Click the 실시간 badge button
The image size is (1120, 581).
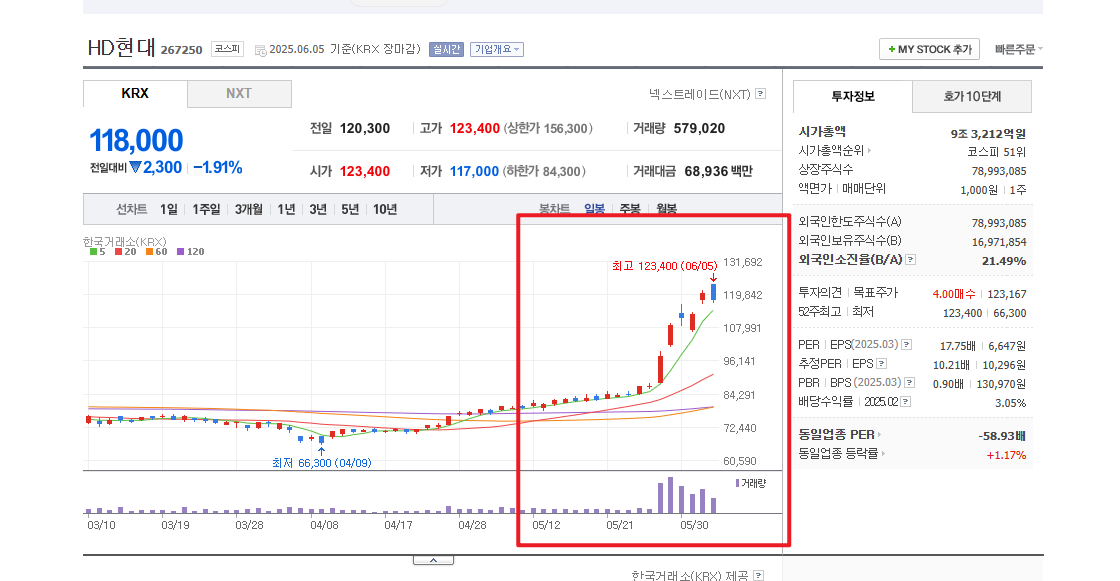coord(446,49)
